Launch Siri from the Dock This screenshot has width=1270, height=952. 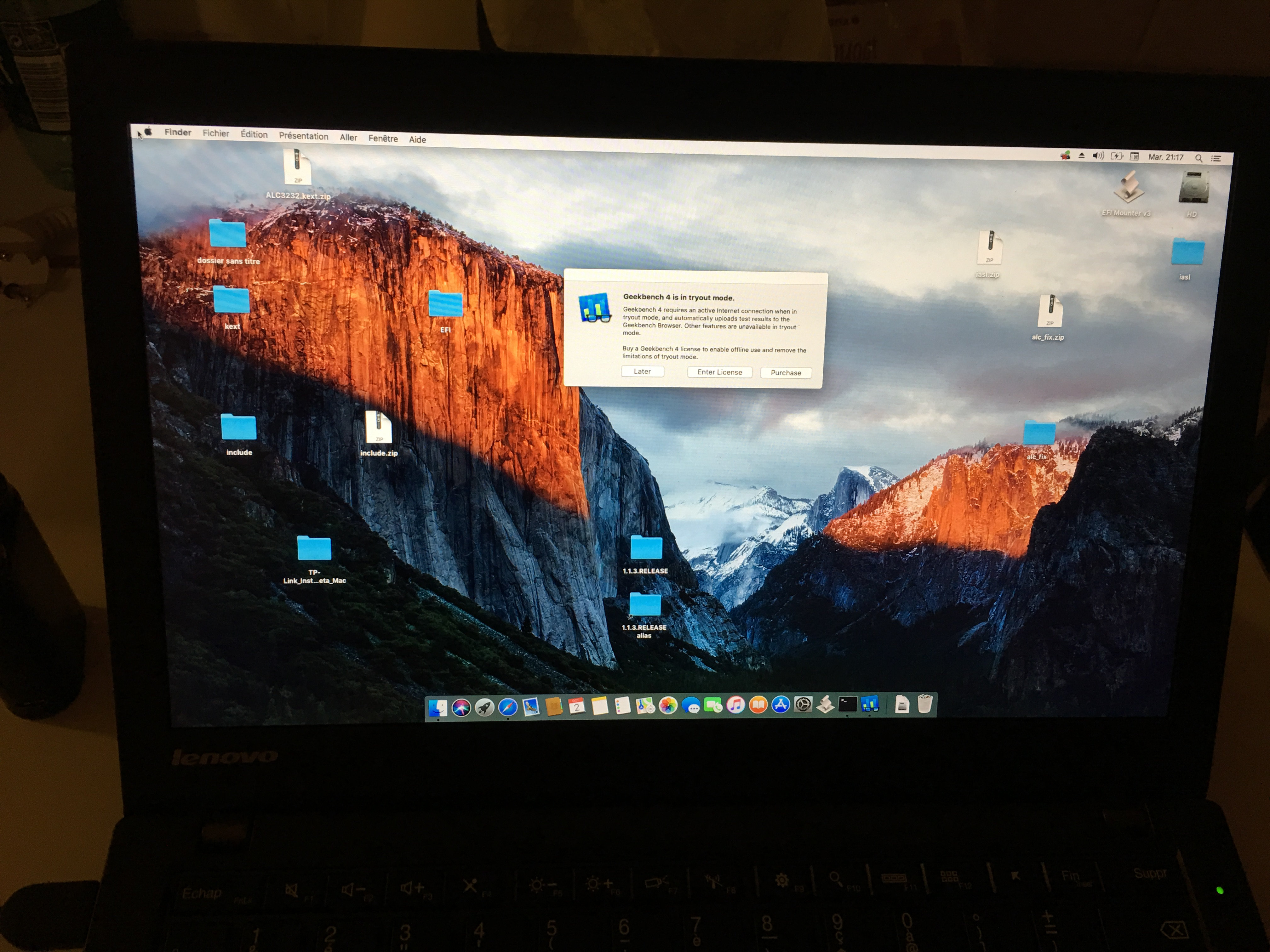click(461, 707)
